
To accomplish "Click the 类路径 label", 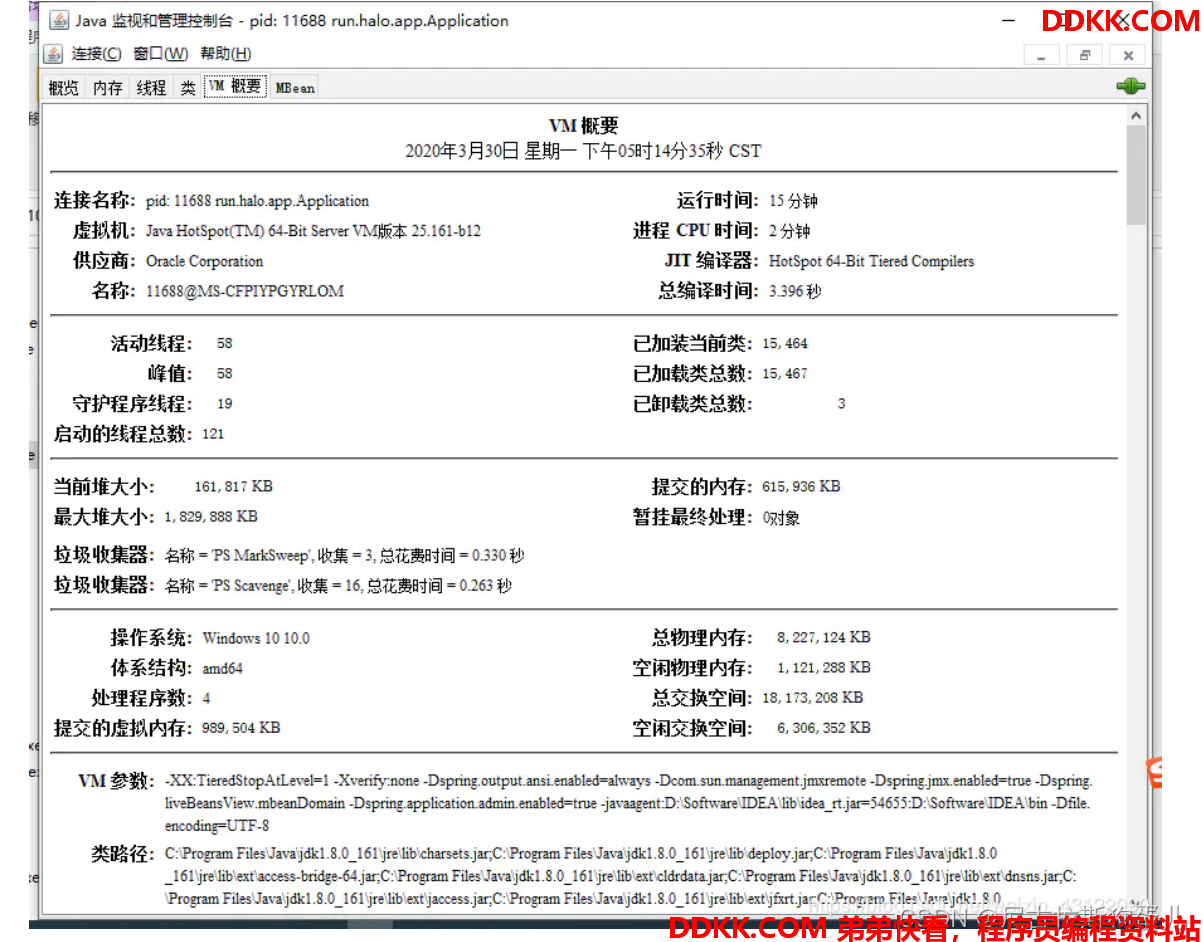I will coord(125,854).
